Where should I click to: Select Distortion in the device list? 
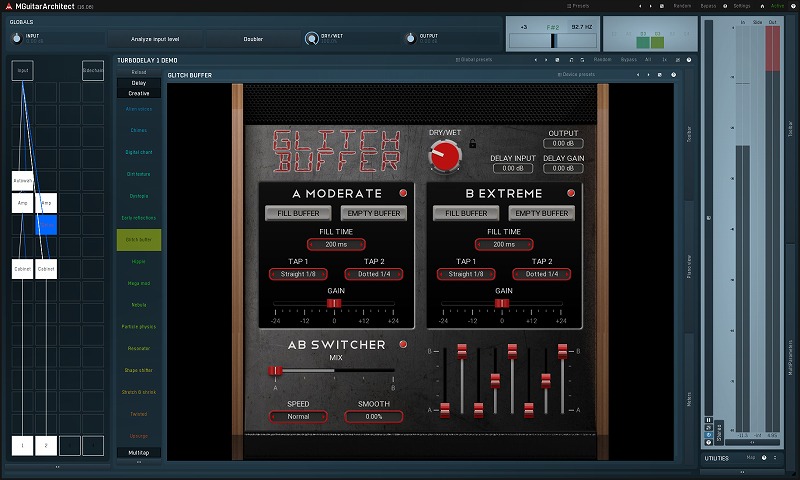139,174
